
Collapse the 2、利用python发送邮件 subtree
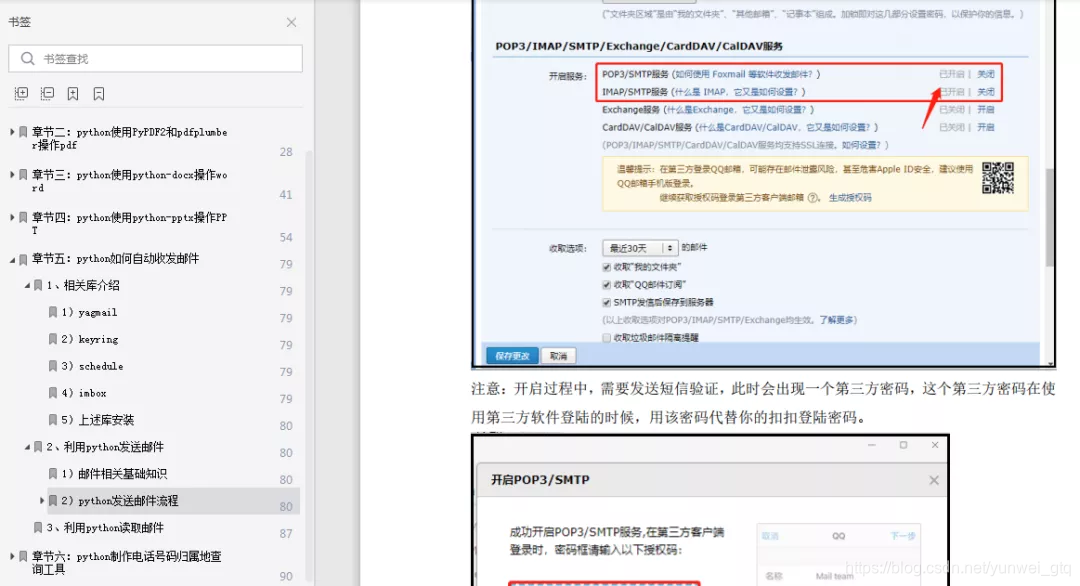28,447
